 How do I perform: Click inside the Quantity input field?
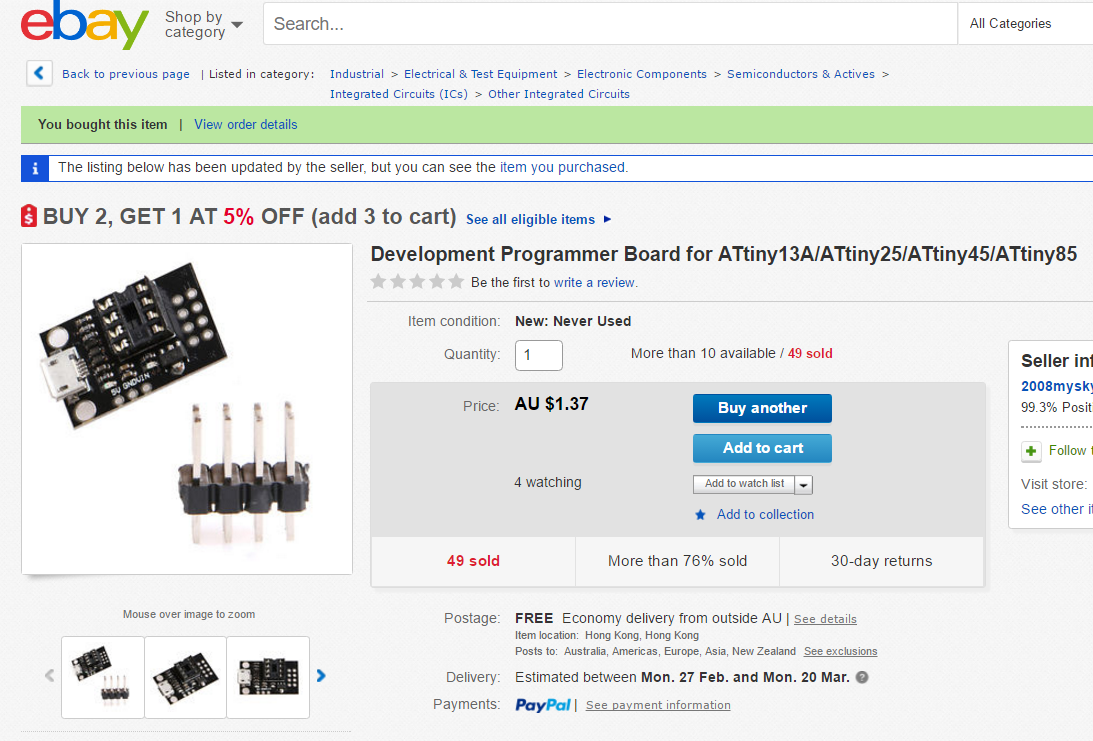[x=538, y=355]
